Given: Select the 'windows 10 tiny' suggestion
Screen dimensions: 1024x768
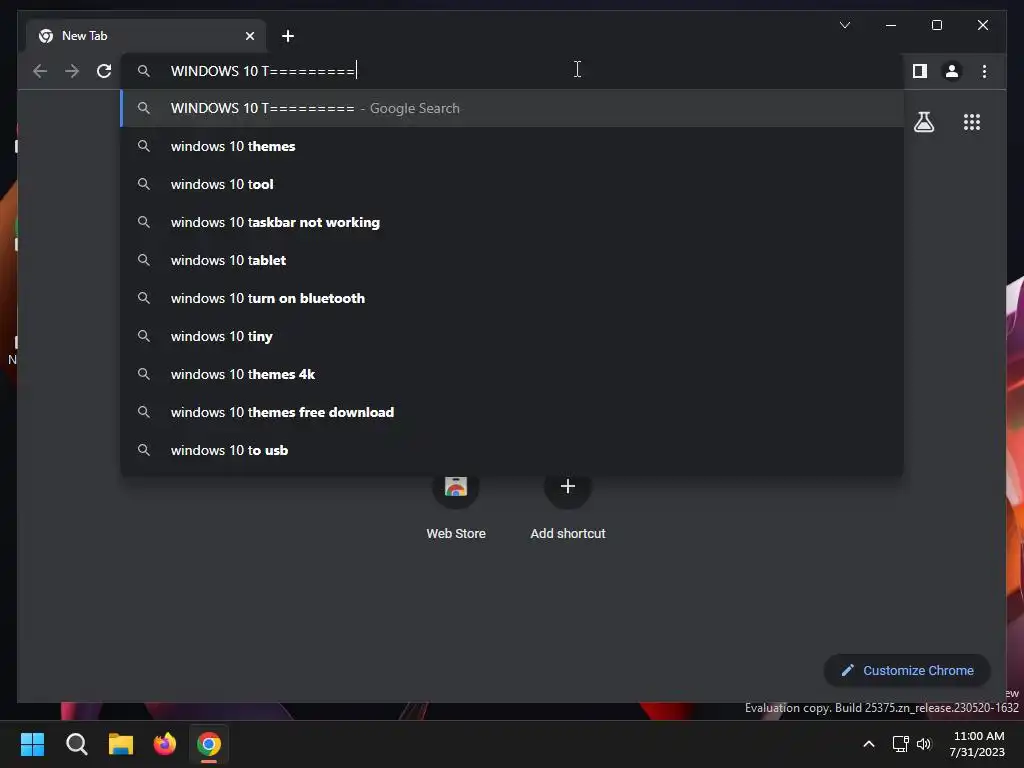Looking at the screenshot, I should click(513, 336).
